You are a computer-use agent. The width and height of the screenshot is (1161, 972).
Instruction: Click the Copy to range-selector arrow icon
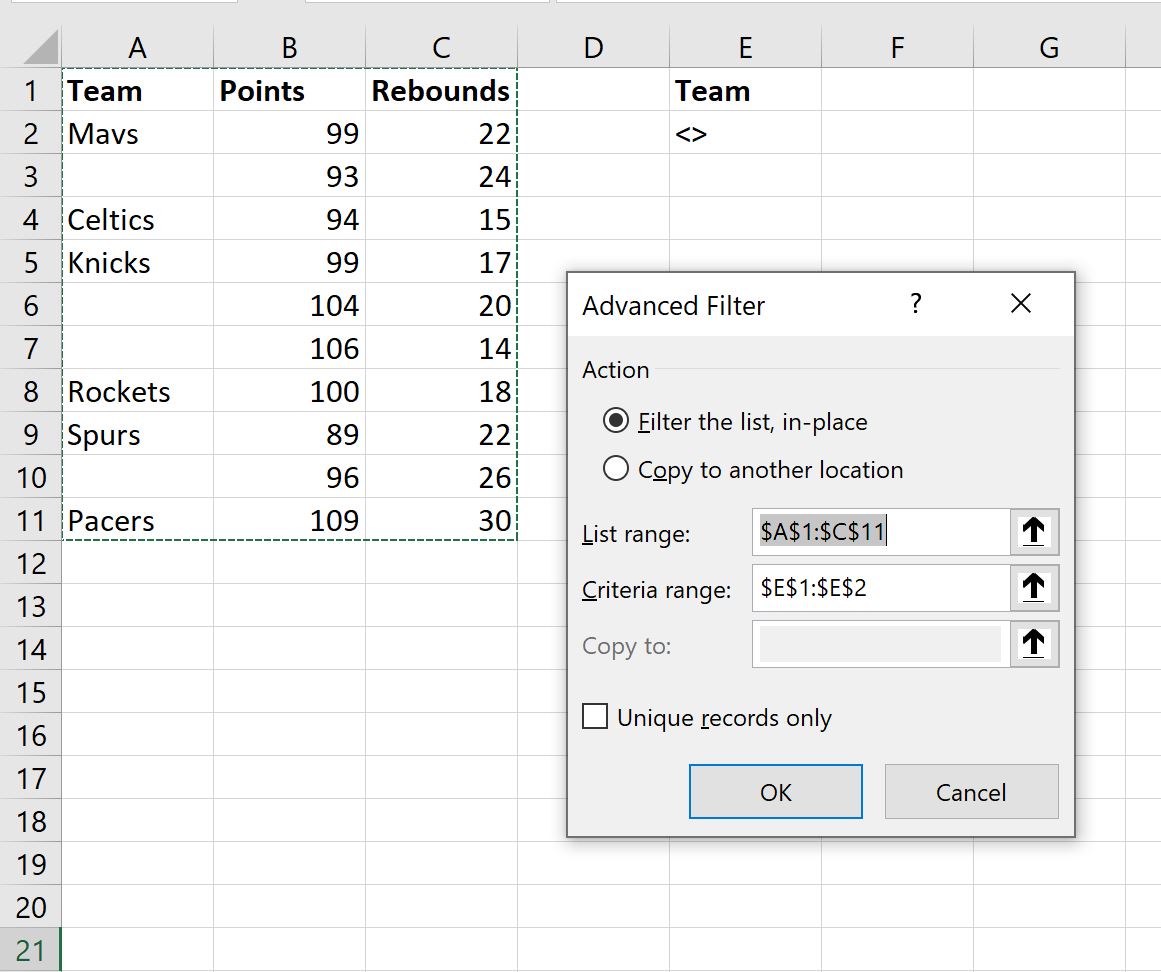(1034, 644)
